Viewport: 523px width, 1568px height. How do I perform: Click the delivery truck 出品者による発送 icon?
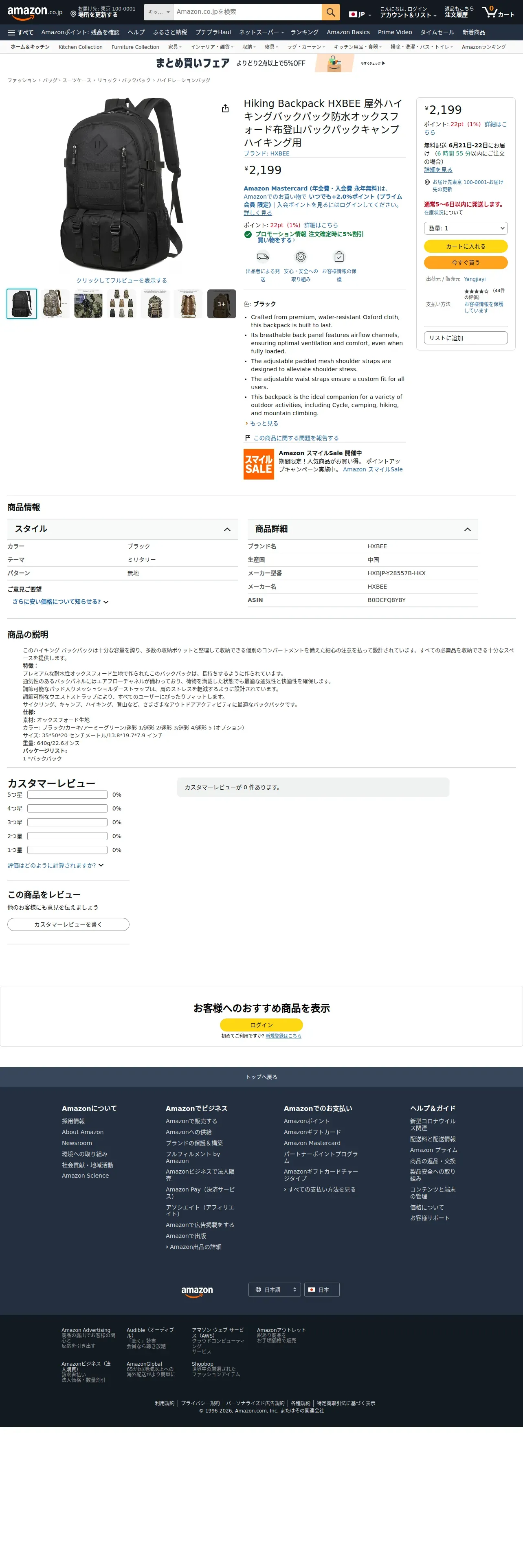(262, 257)
